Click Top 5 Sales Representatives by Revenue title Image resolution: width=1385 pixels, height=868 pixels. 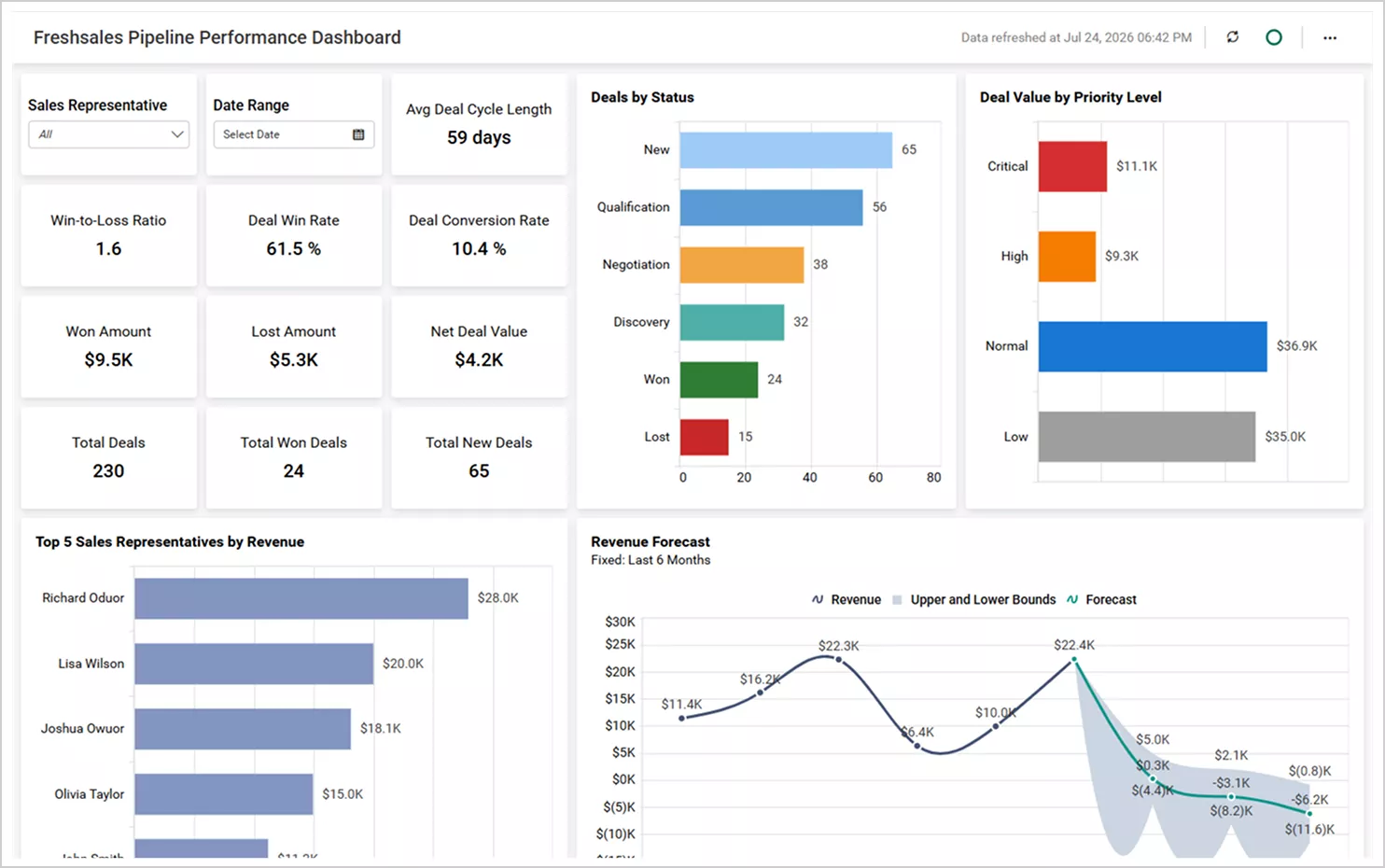(170, 541)
